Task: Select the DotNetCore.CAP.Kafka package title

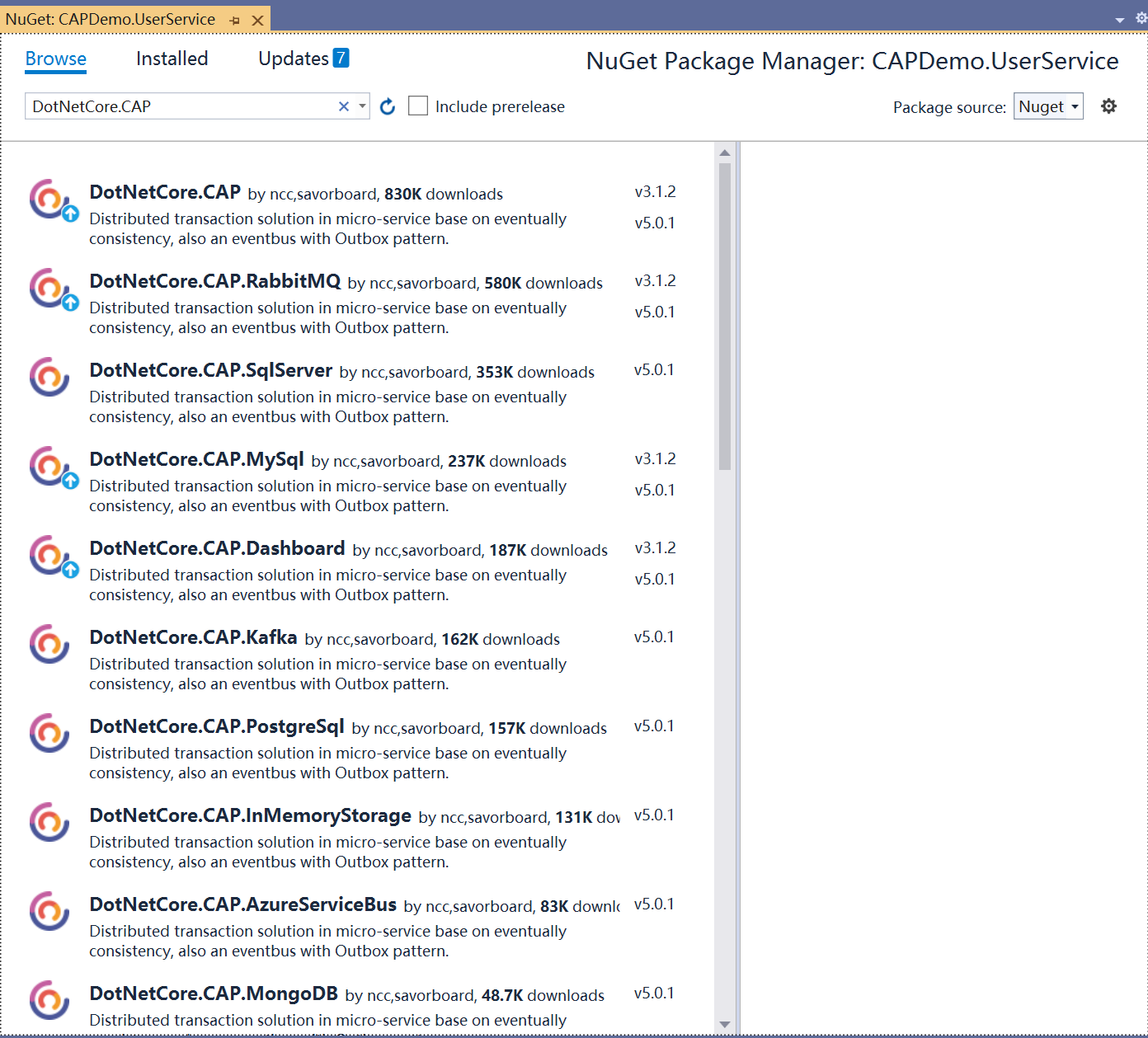Action: (x=193, y=637)
